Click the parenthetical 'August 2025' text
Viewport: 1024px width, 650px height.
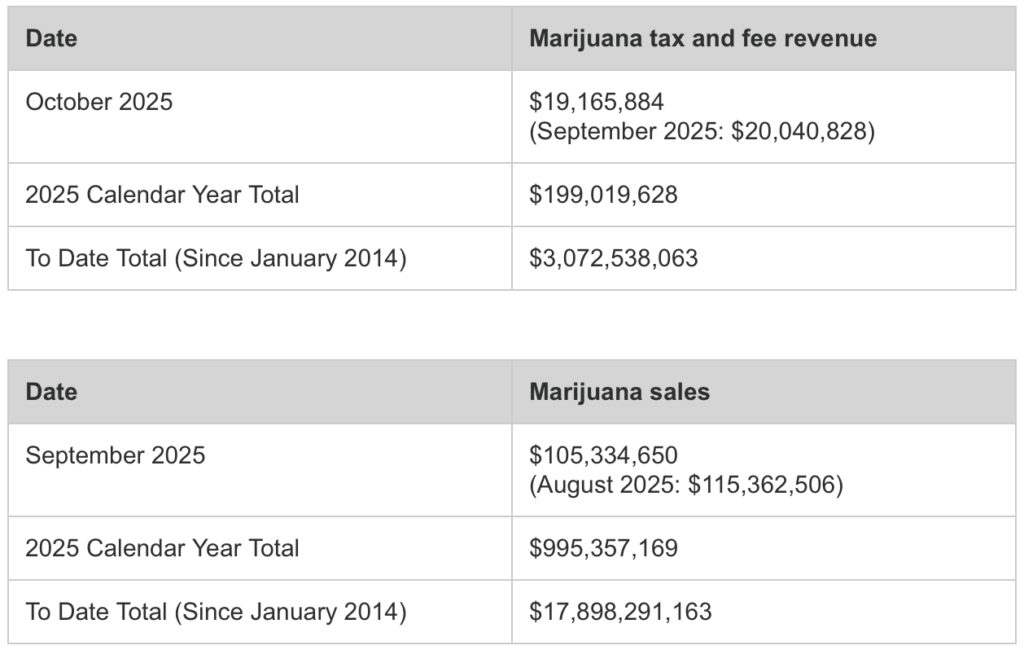coord(607,486)
